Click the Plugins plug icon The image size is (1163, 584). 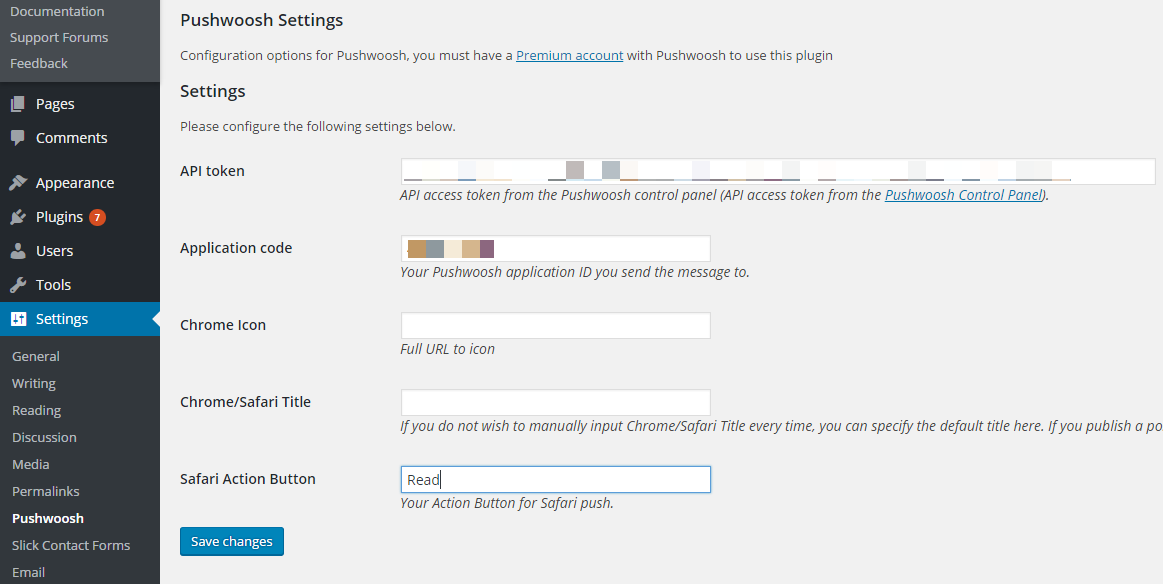(x=18, y=217)
